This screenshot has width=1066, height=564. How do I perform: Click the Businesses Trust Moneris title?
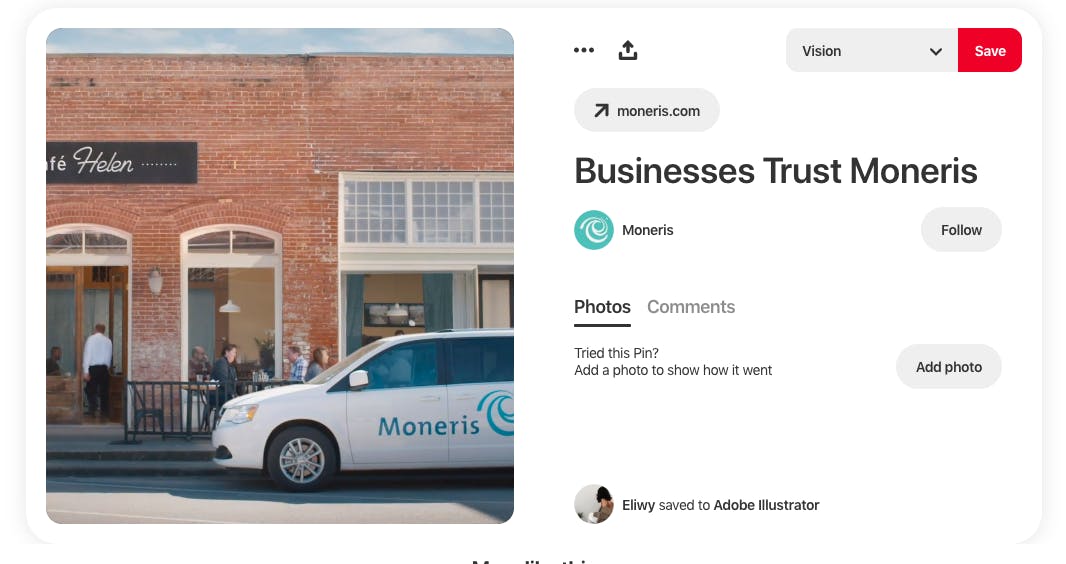[776, 171]
